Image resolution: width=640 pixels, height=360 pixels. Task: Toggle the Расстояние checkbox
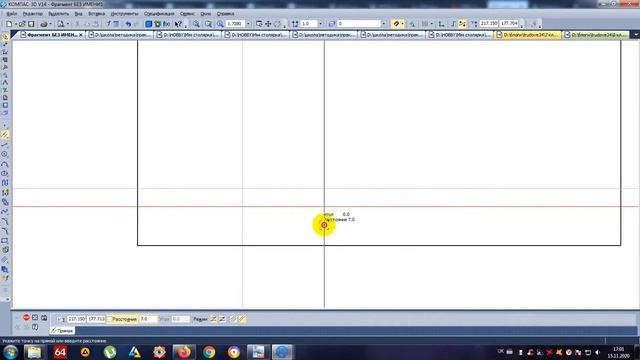[x=109, y=319]
